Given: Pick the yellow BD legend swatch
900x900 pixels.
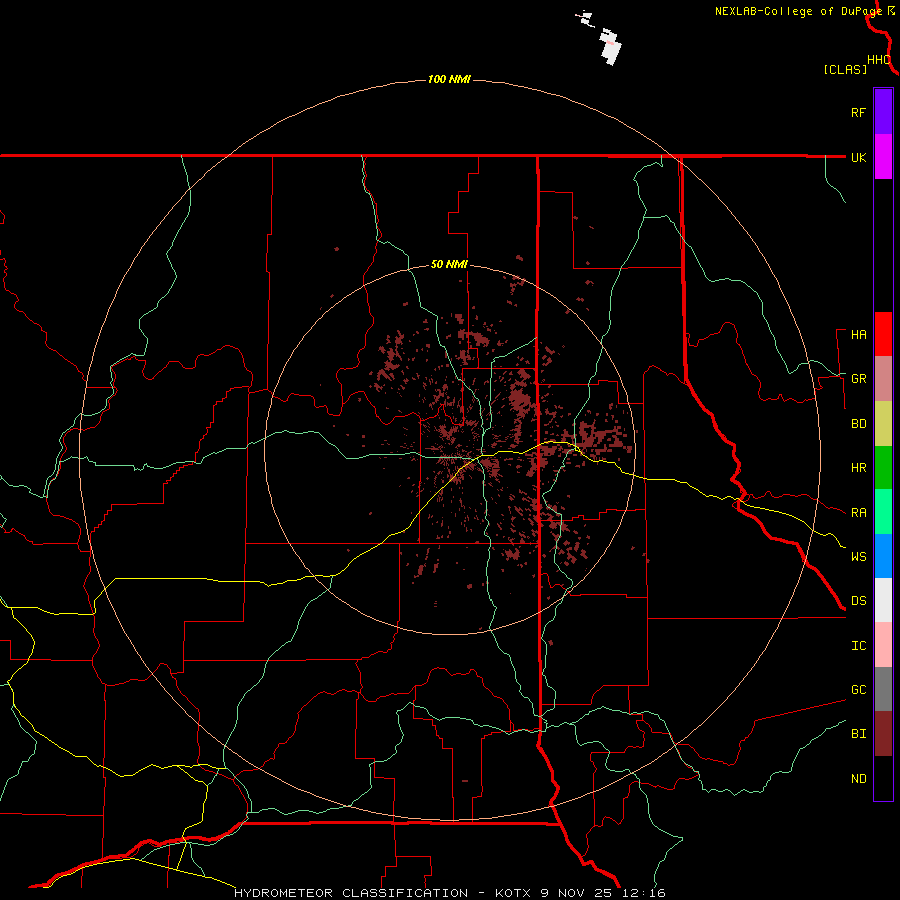Looking at the screenshot, I should 883,424.
